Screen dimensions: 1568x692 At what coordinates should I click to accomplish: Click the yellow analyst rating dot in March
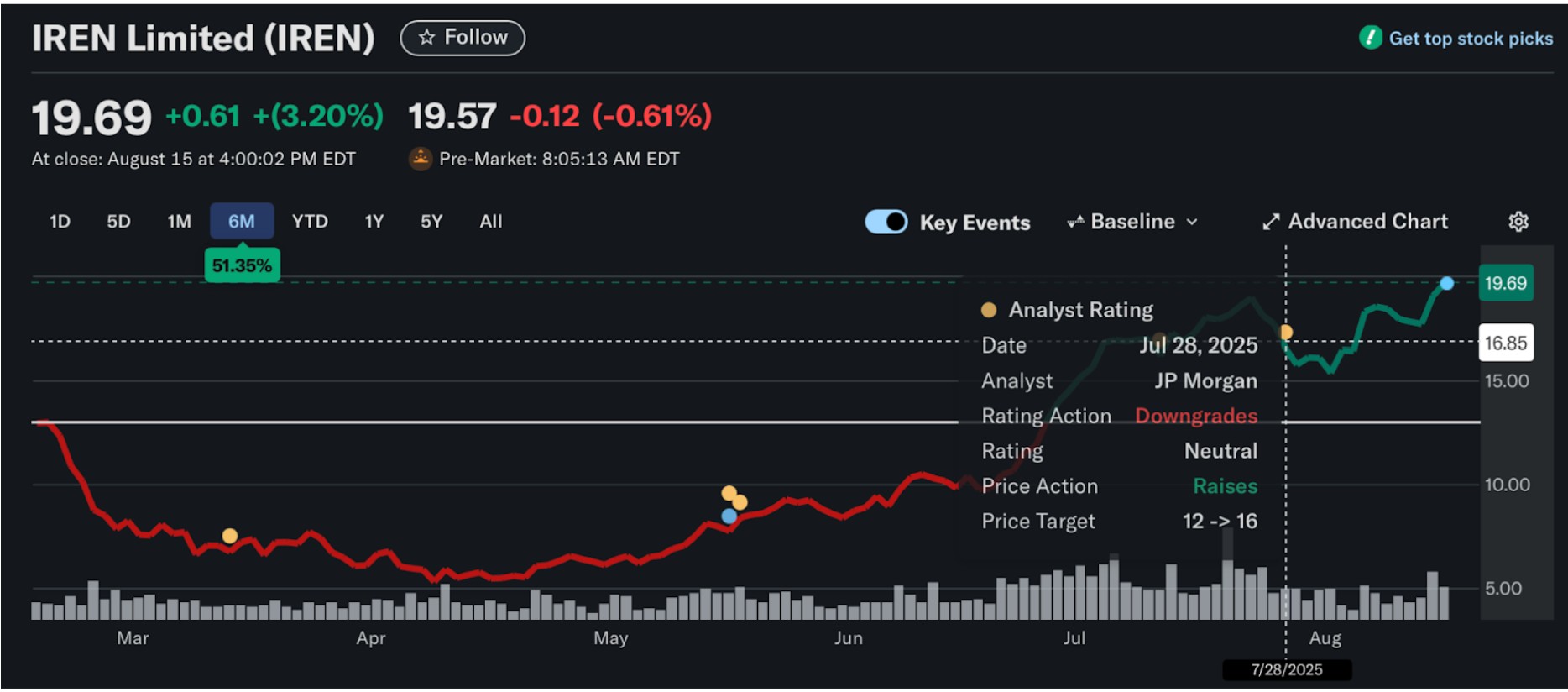(229, 536)
